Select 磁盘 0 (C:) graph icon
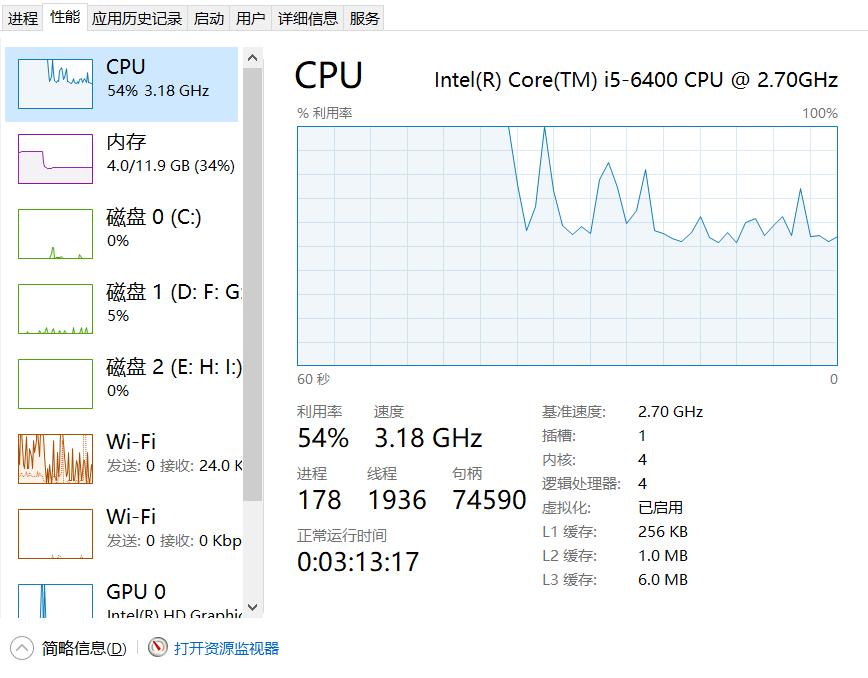 point(55,234)
